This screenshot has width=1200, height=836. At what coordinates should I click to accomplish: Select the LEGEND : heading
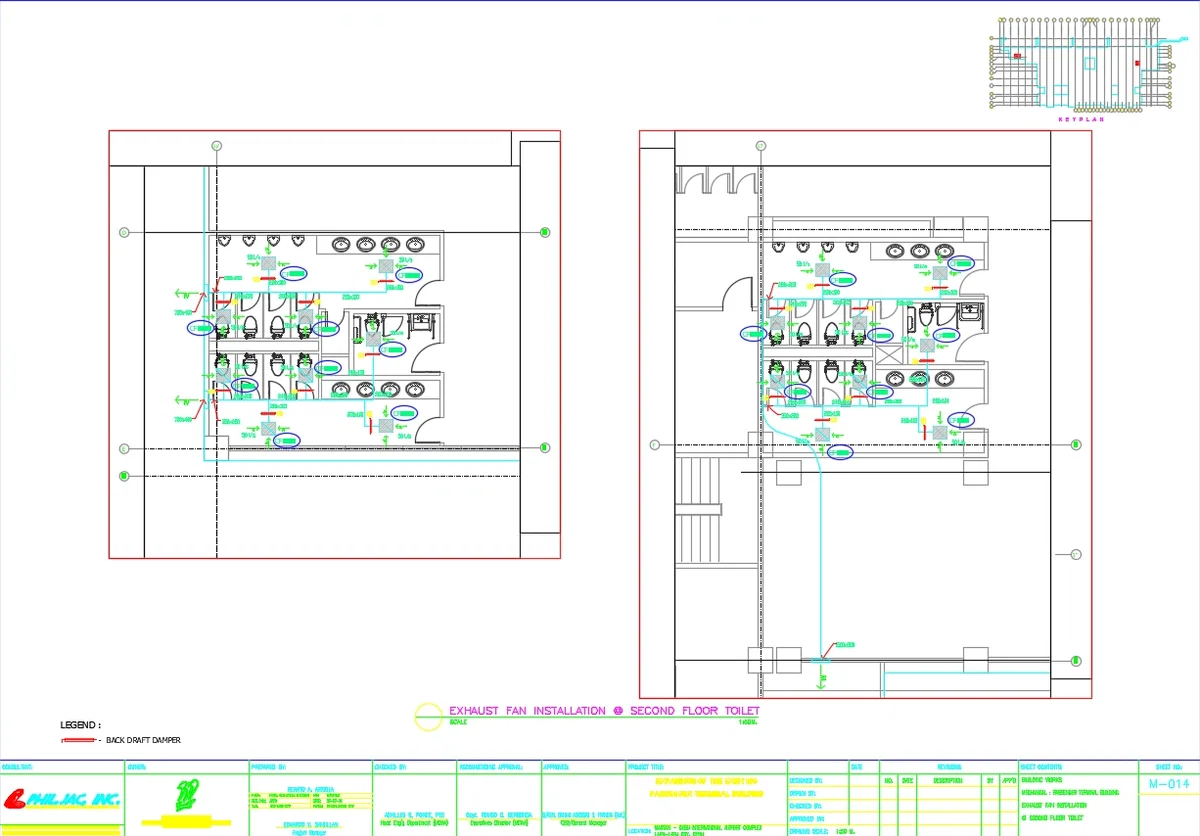tap(80, 725)
